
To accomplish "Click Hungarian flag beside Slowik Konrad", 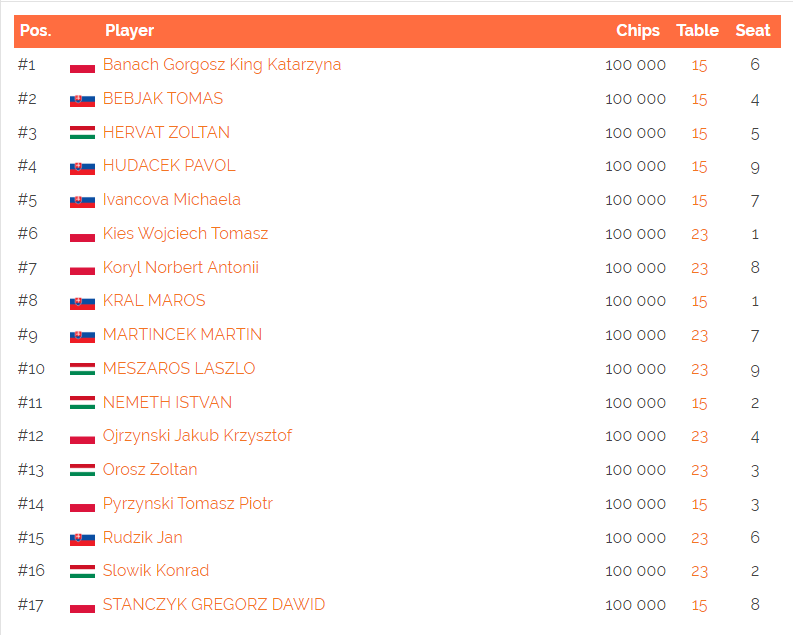I will (82, 571).
